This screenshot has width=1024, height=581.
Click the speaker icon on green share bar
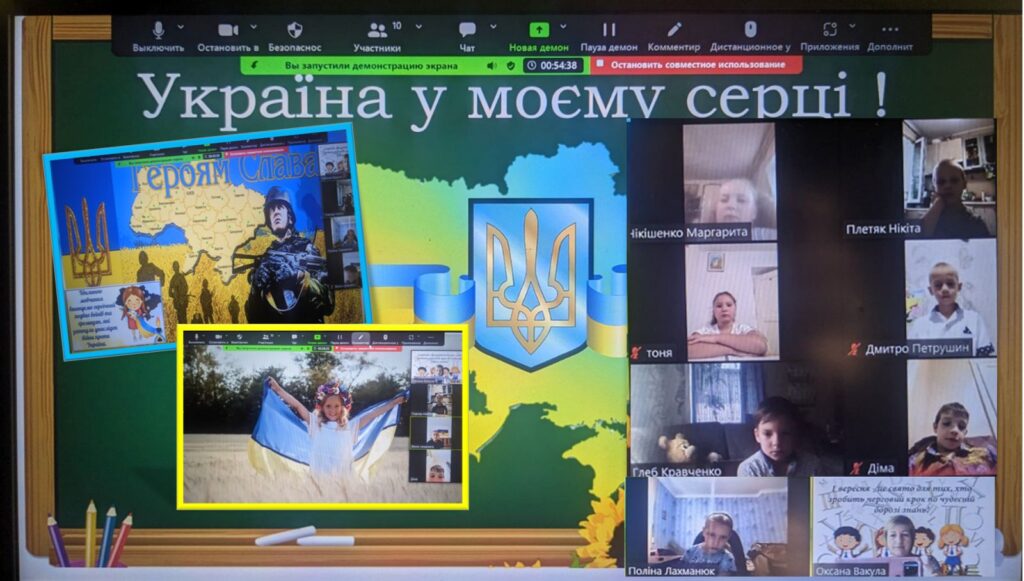[491, 65]
